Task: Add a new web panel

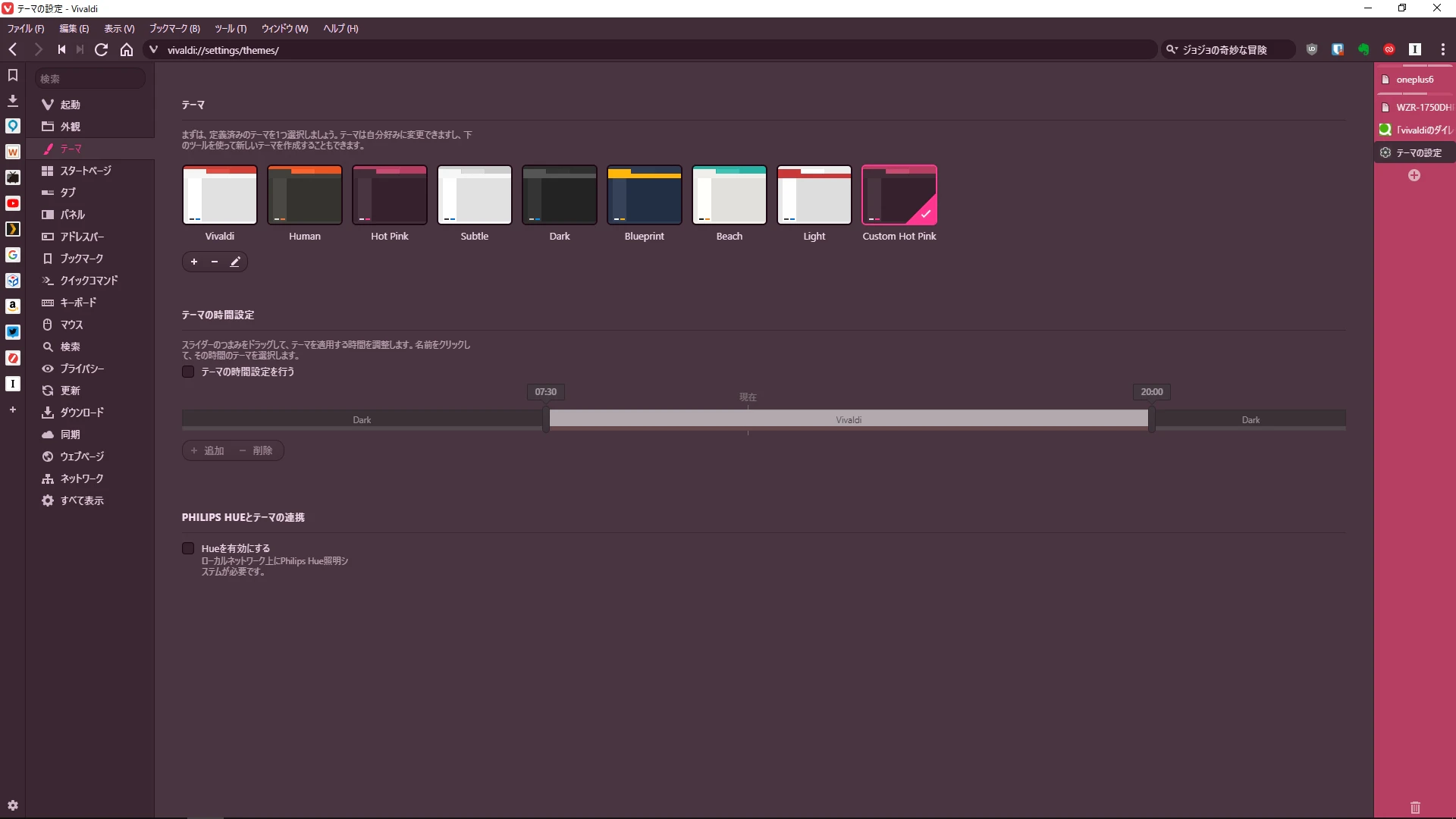Action: [13, 409]
